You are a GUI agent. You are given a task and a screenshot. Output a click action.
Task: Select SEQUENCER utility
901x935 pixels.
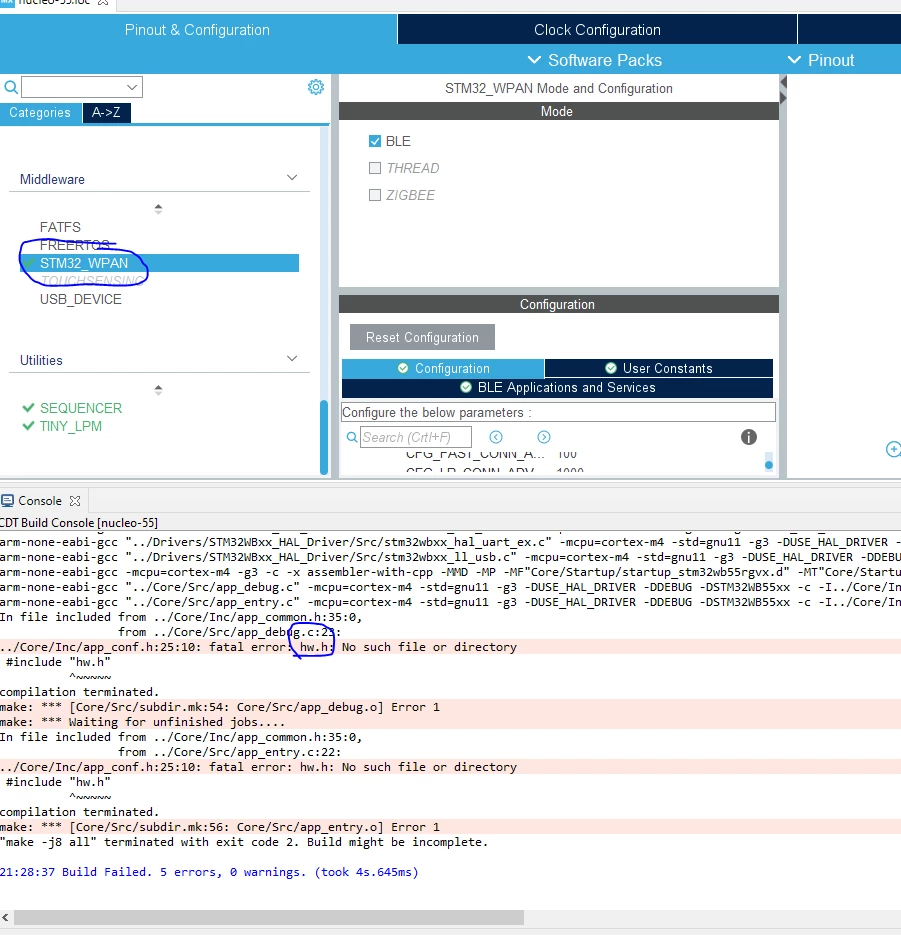[x=80, y=408]
